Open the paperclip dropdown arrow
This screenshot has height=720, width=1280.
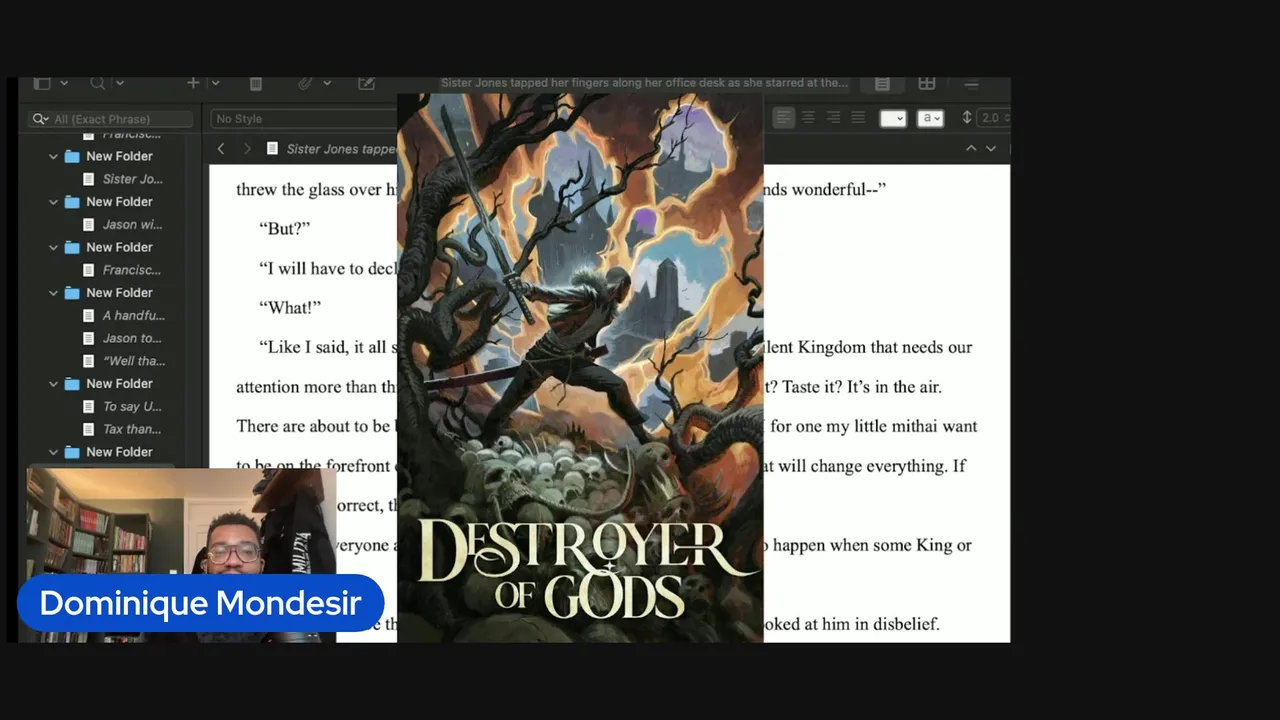[327, 83]
